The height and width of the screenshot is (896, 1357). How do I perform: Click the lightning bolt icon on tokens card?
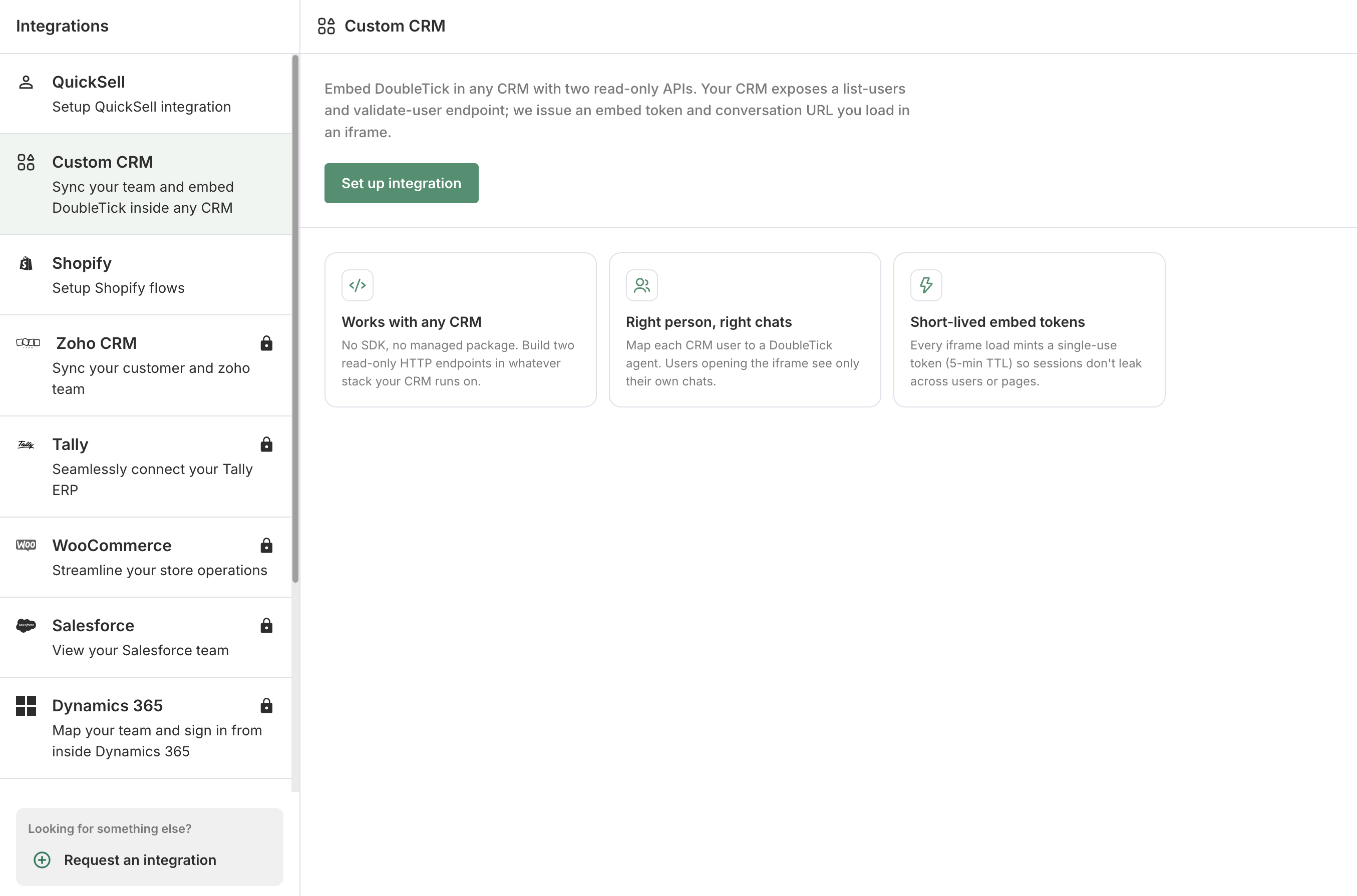pyautogui.click(x=926, y=285)
